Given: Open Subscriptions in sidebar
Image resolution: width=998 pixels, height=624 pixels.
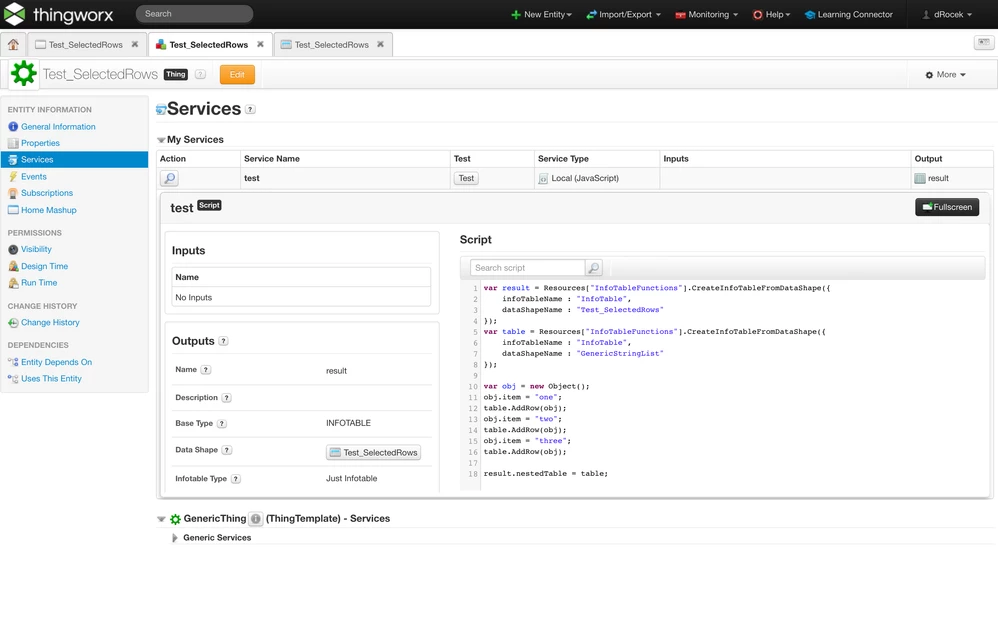Looking at the screenshot, I should pyautogui.click(x=47, y=193).
